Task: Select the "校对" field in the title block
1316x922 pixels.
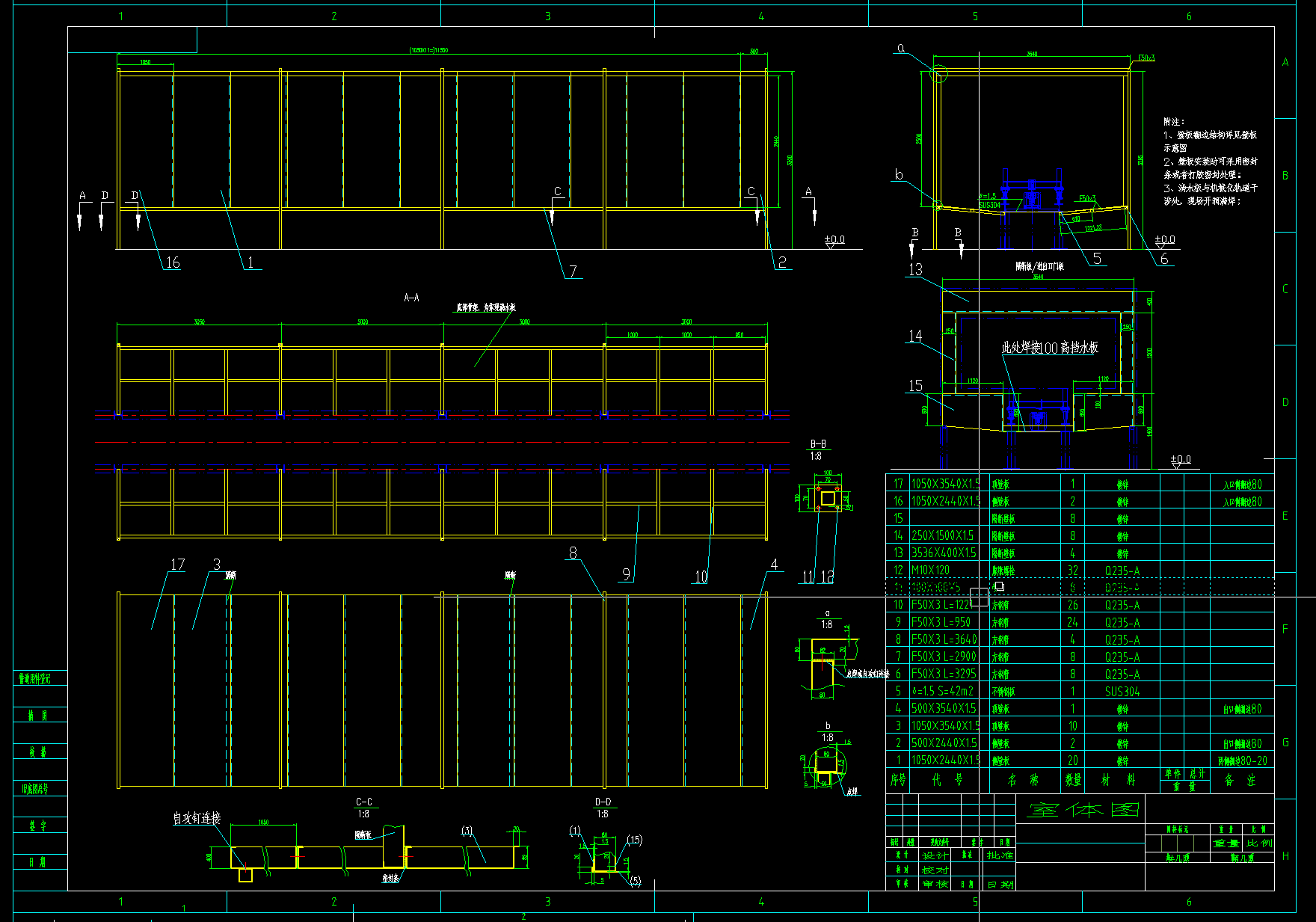Action: click(935, 870)
